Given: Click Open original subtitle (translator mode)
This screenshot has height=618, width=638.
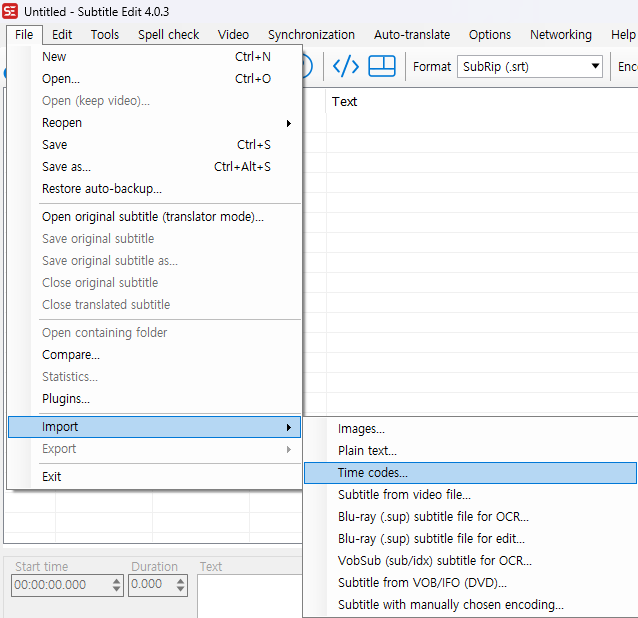Looking at the screenshot, I should [x=152, y=217].
